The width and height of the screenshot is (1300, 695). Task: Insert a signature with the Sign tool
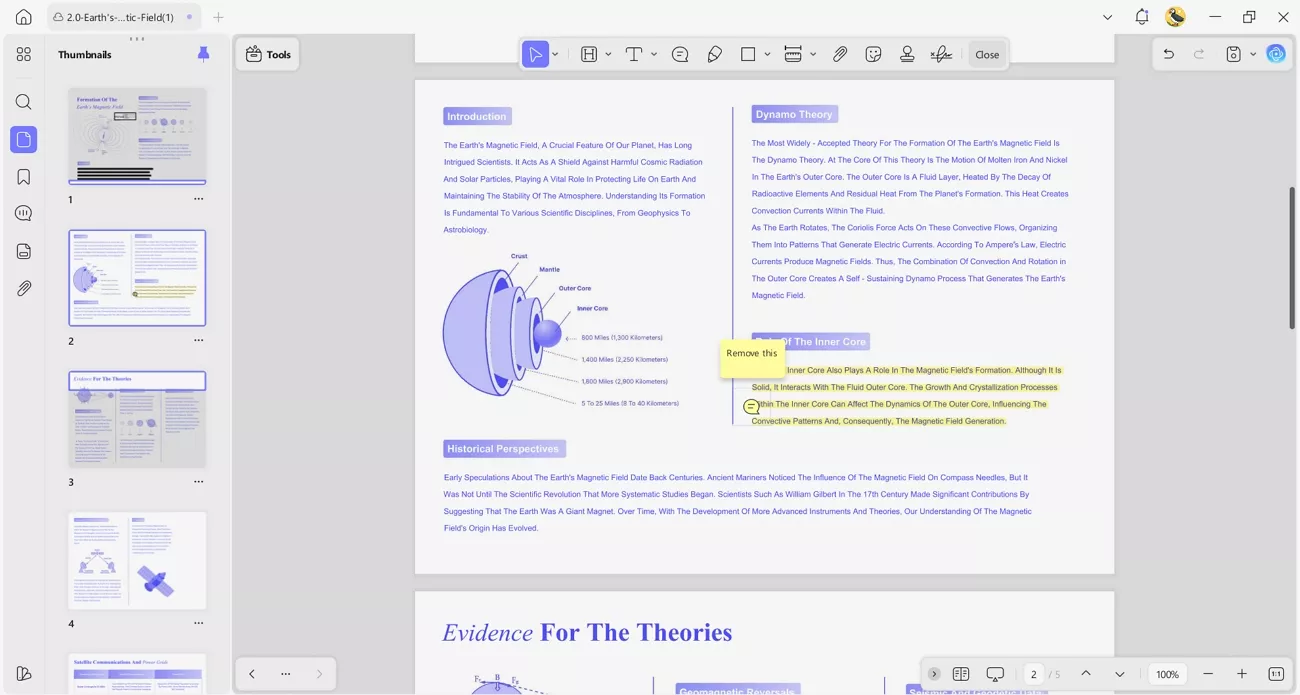pyautogui.click(x=940, y=54)
